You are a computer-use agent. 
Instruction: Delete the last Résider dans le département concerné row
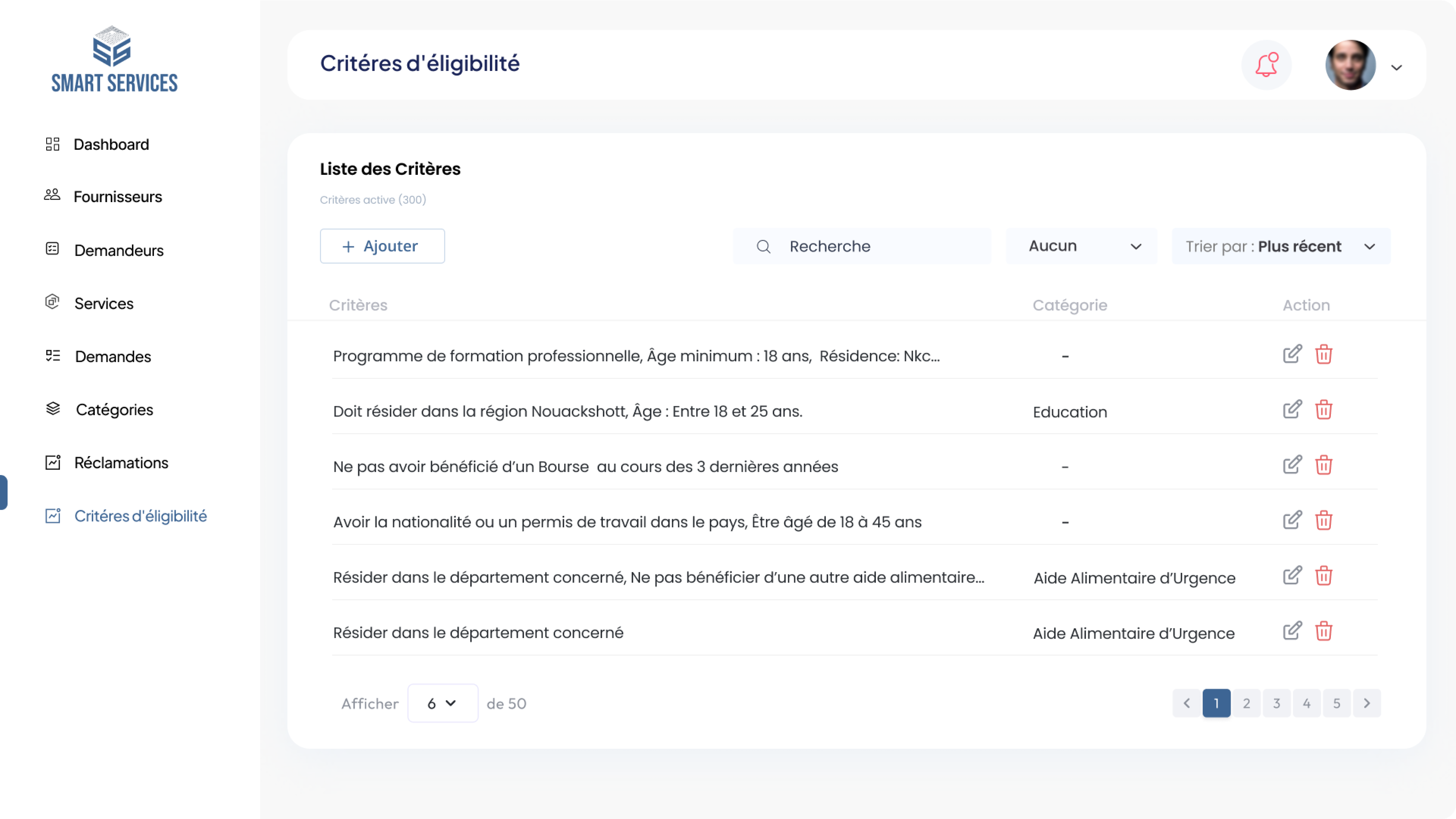(1324, 631)
